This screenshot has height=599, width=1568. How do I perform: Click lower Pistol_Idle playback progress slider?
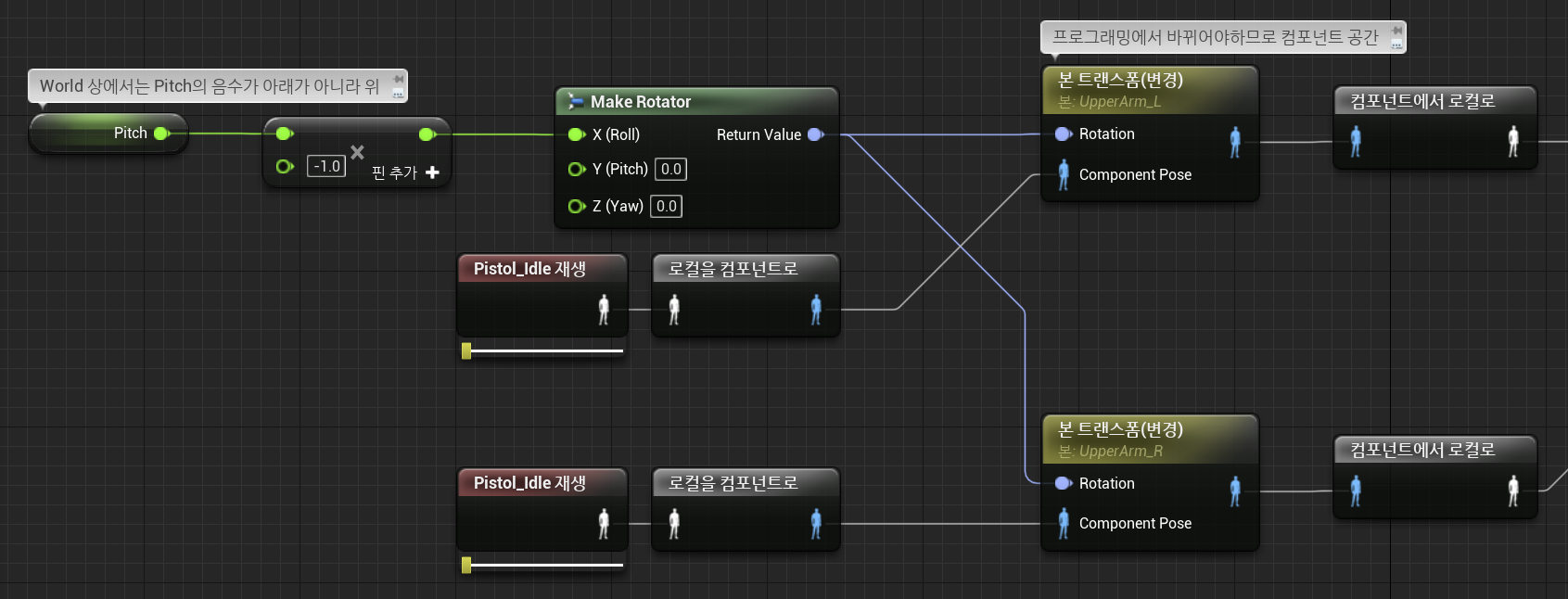(542, 565)
